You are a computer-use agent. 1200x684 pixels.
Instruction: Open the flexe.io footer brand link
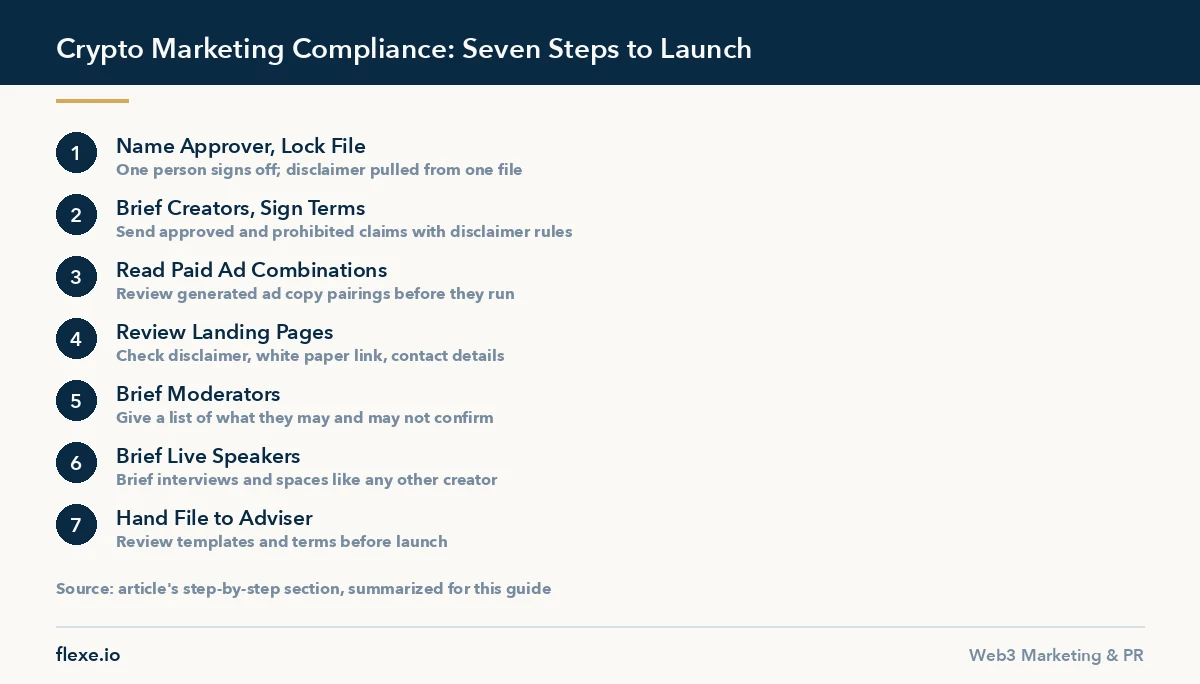(88, 655)
